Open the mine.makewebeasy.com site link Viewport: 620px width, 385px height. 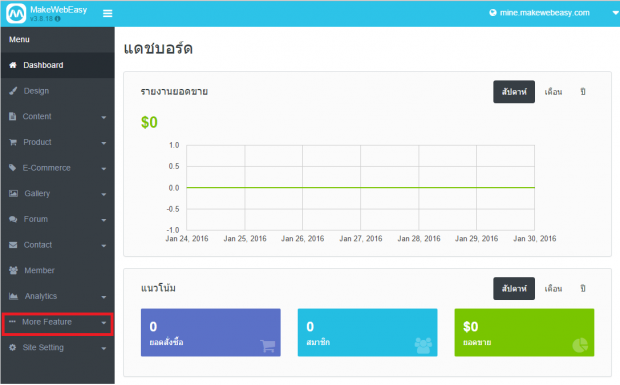pos(544,13)
